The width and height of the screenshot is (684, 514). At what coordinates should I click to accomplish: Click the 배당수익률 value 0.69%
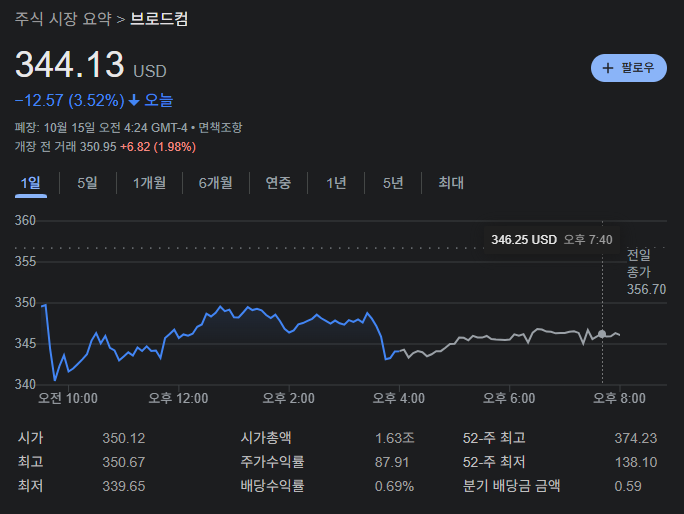click(394, 486)
